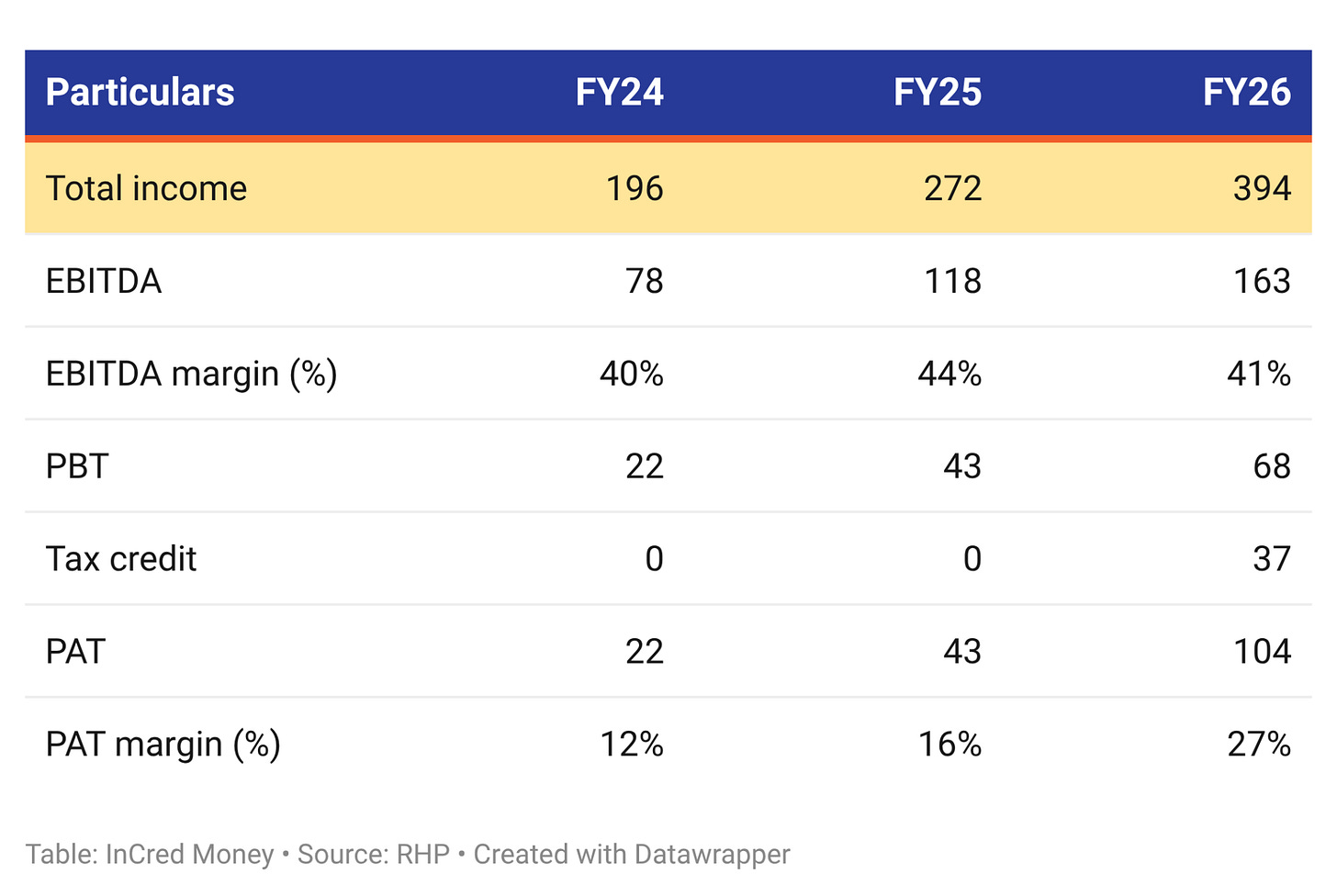The image size is (1337, 896).
Task: Click the FY26 PBT value 68
Action: 1272,466
